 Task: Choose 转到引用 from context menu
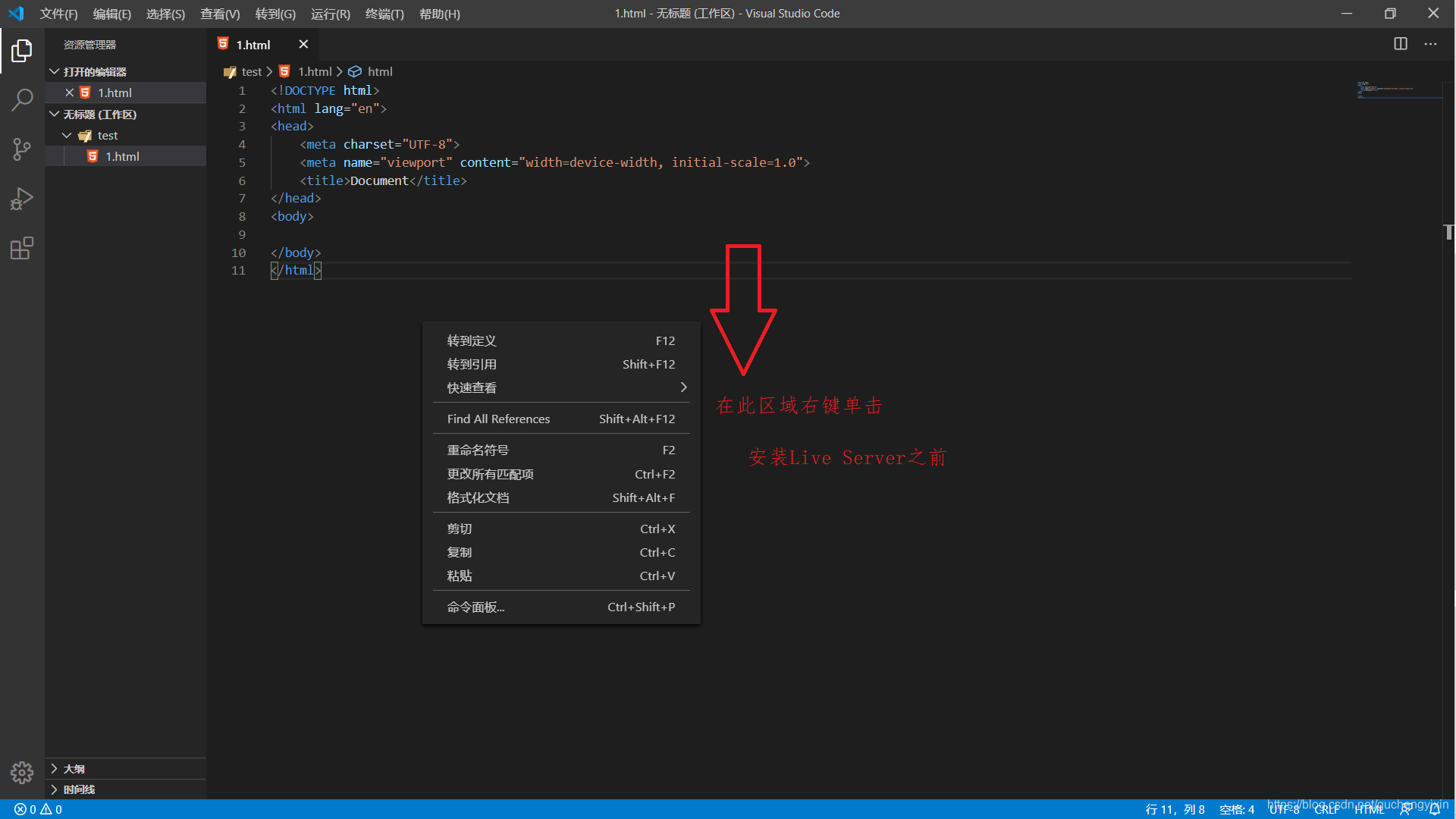click(x=561, y=364)
